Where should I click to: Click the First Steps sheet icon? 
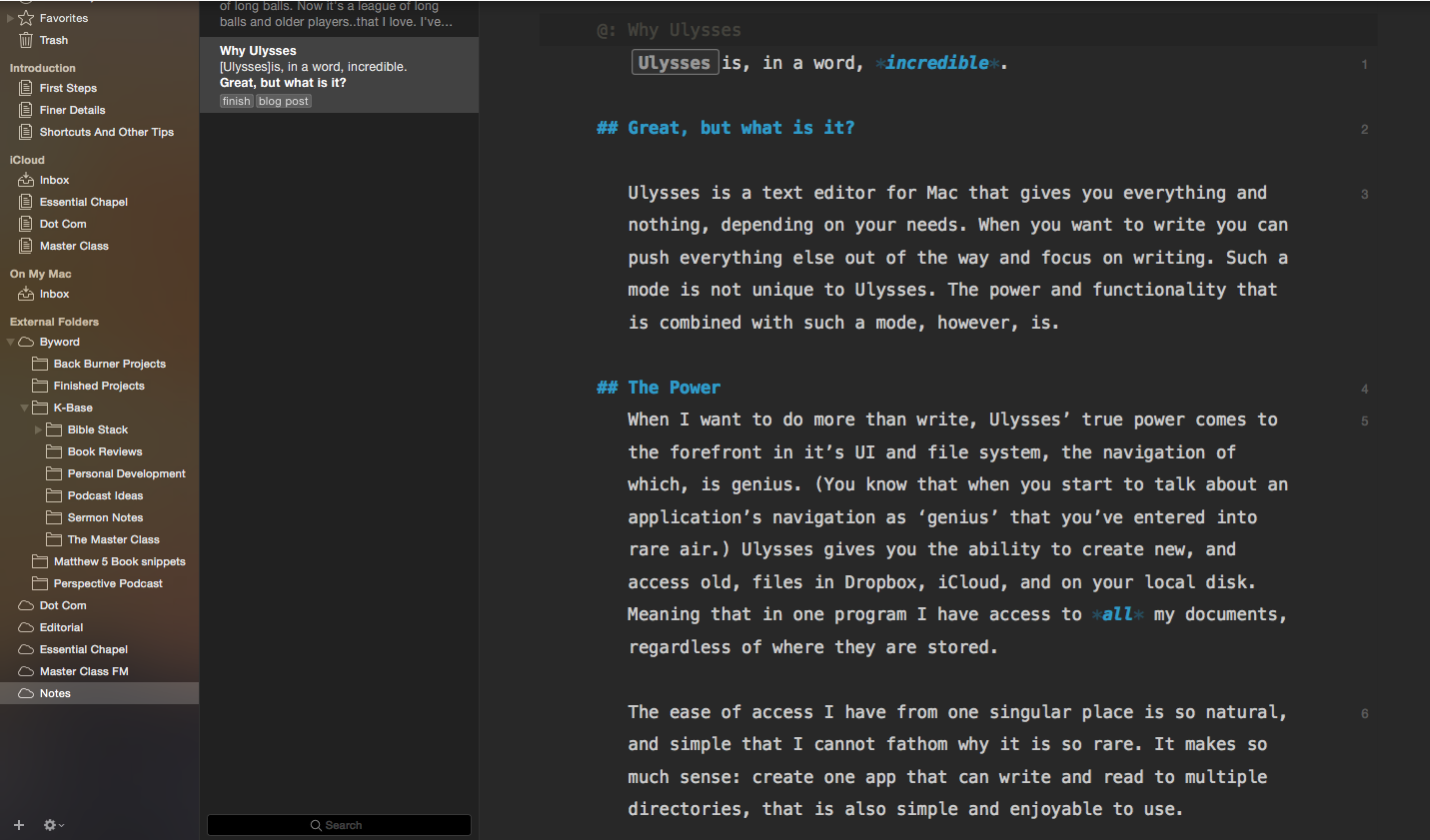26,88
